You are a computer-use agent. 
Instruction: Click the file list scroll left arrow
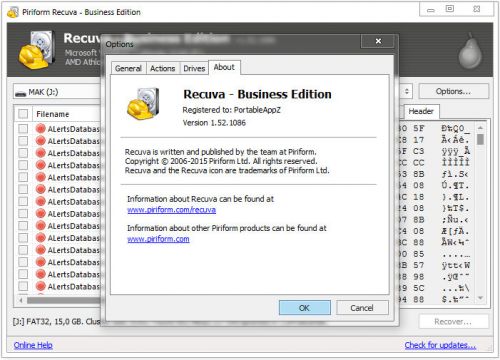click(21, 300)
